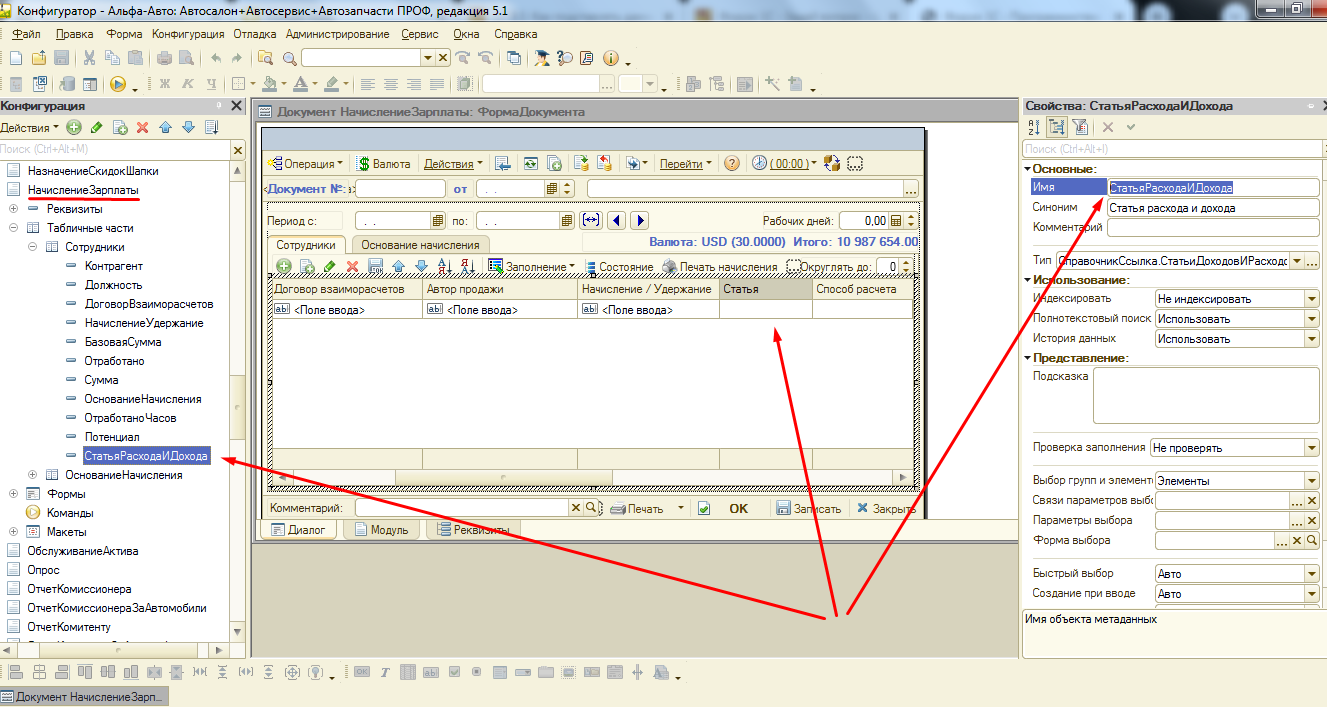Open the Индексировать dropdown
The image size is (1327, 707).
1311,299
